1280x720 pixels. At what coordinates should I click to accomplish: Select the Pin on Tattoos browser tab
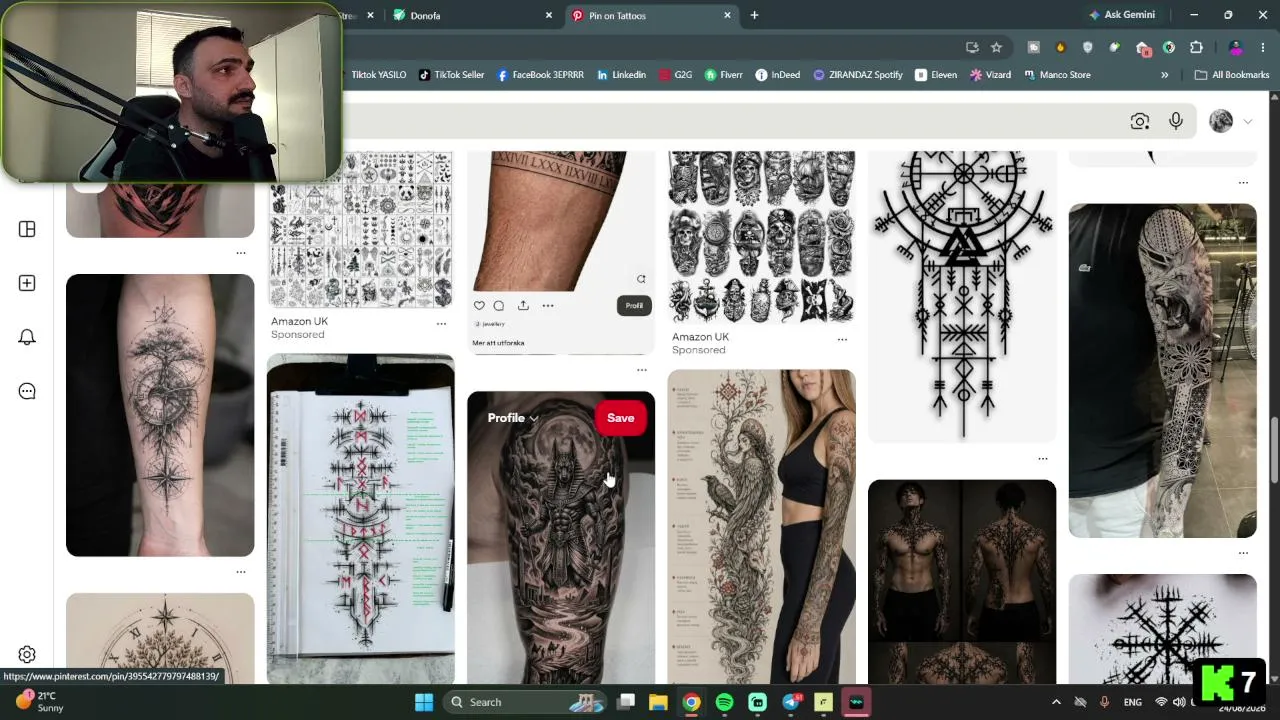[x=650, y=15]
